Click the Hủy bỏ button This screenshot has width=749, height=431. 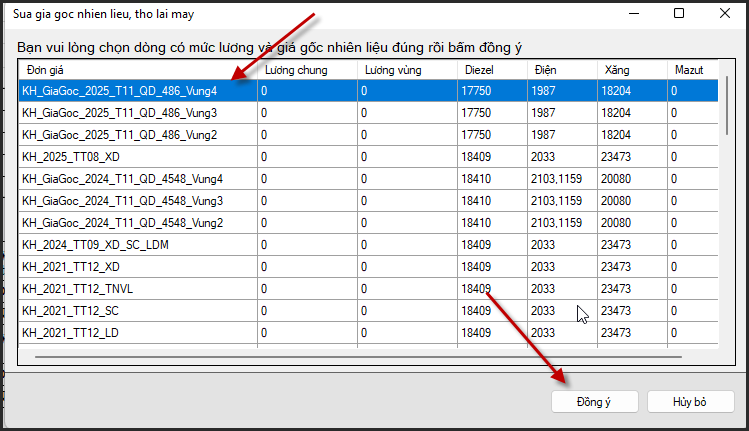coord(690,401)
